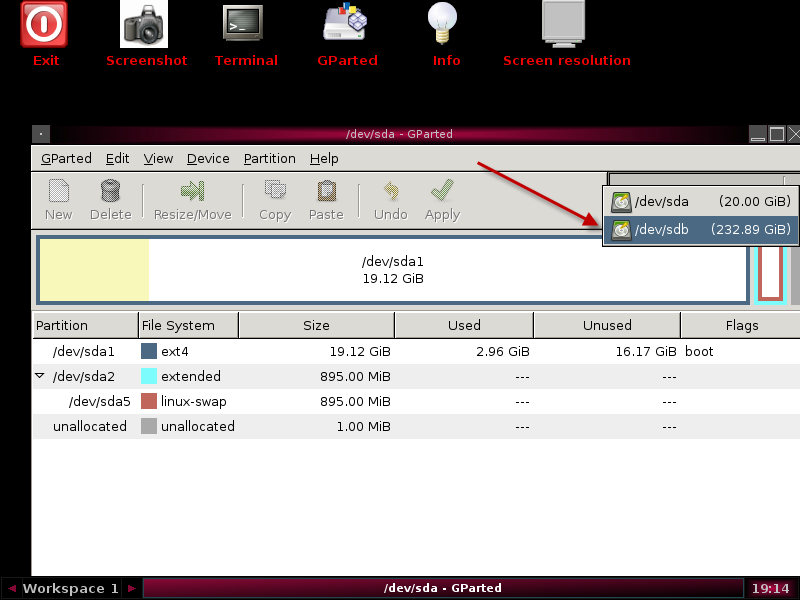
Task: Click the disk icon beside /dev/sdb
Action: point(621,230)
